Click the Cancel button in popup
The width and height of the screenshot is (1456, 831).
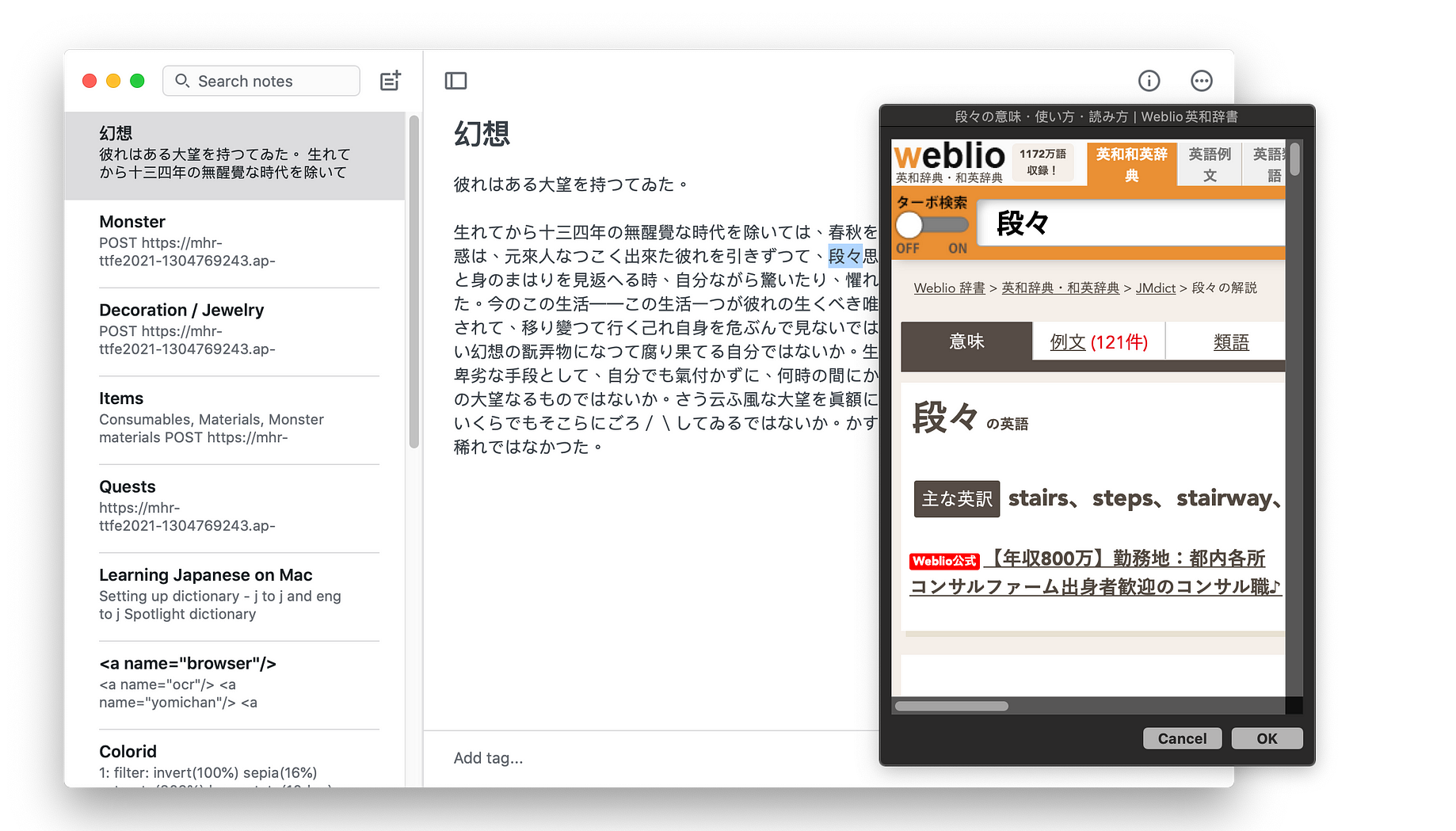tap(1182, 738)
